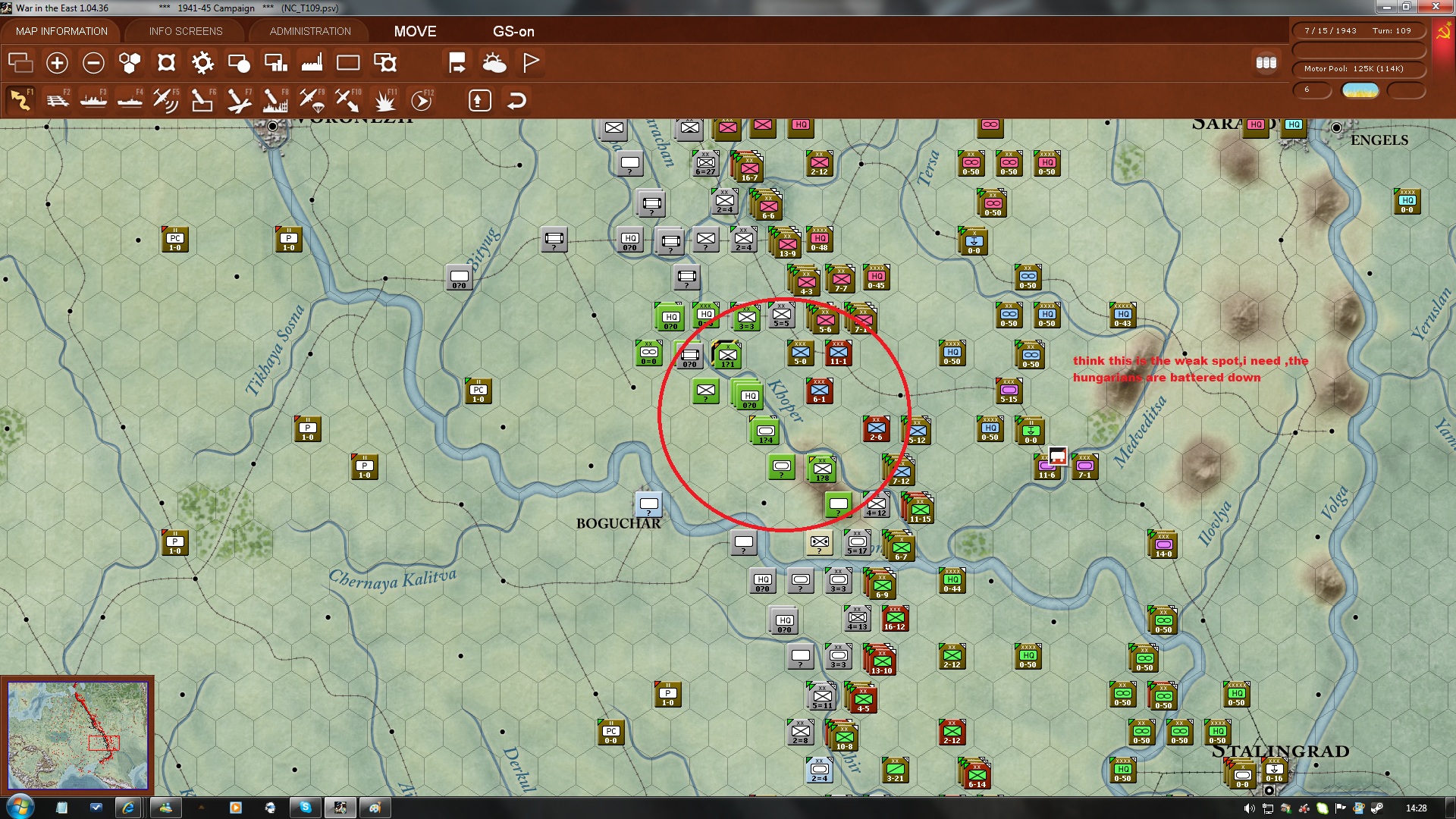Image resolution: width=1456 pixels, height=819 pixels.
Task: Click the pennant flag toolbar icon
Action: tap(531, 62)
